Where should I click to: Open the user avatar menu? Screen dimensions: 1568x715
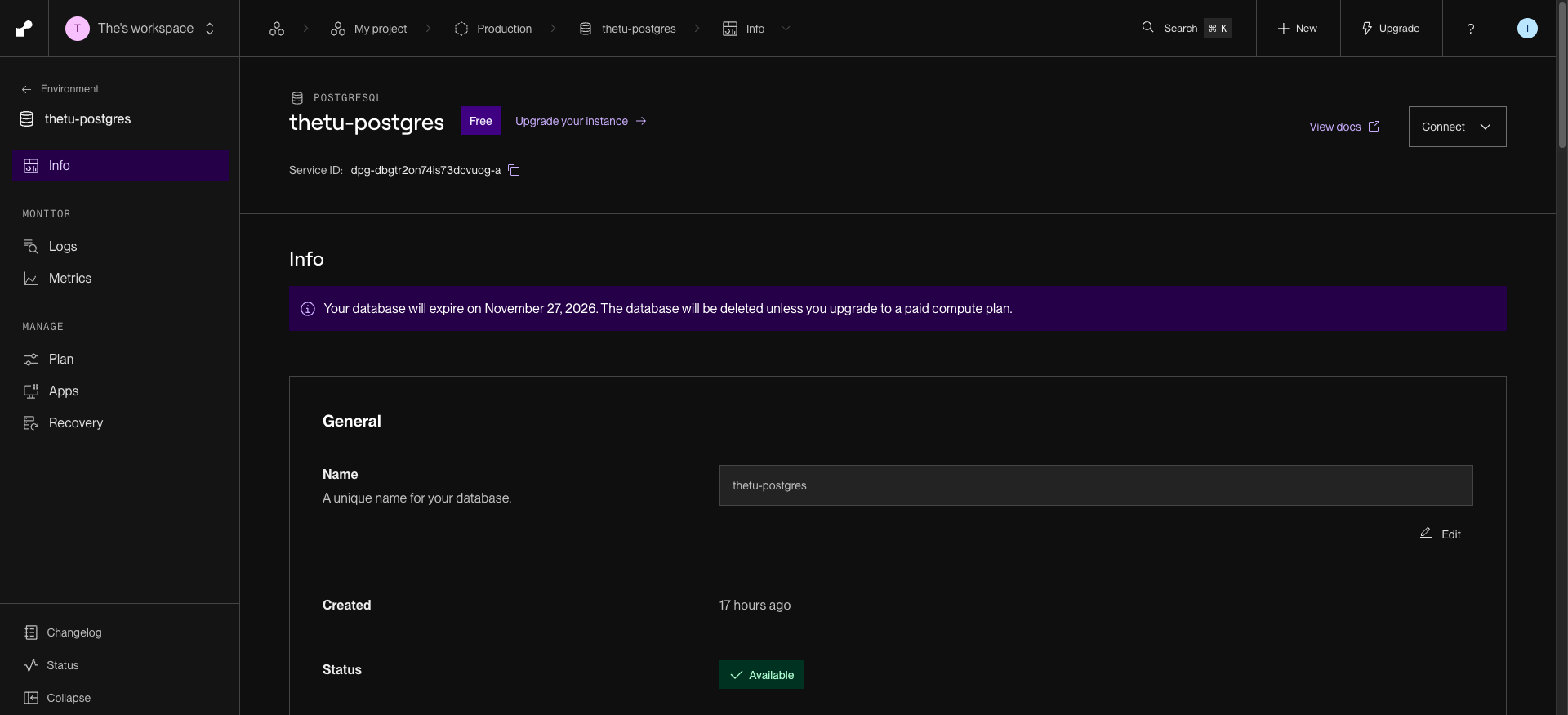[1527, 29]
